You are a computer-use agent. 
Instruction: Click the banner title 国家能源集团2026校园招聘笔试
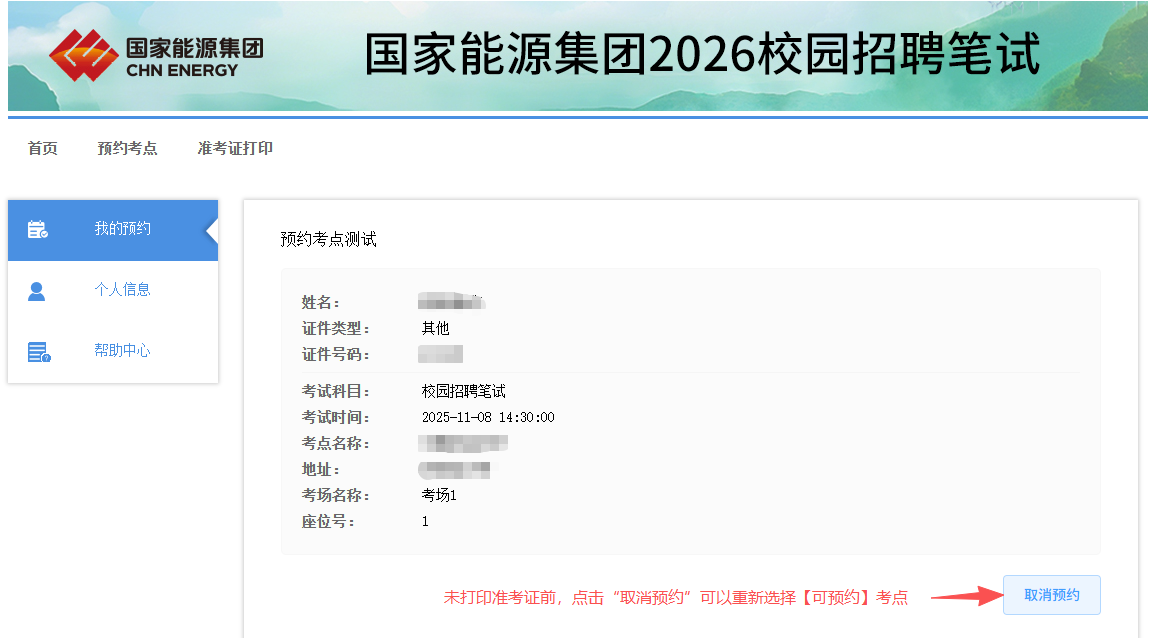pos(701,54)
